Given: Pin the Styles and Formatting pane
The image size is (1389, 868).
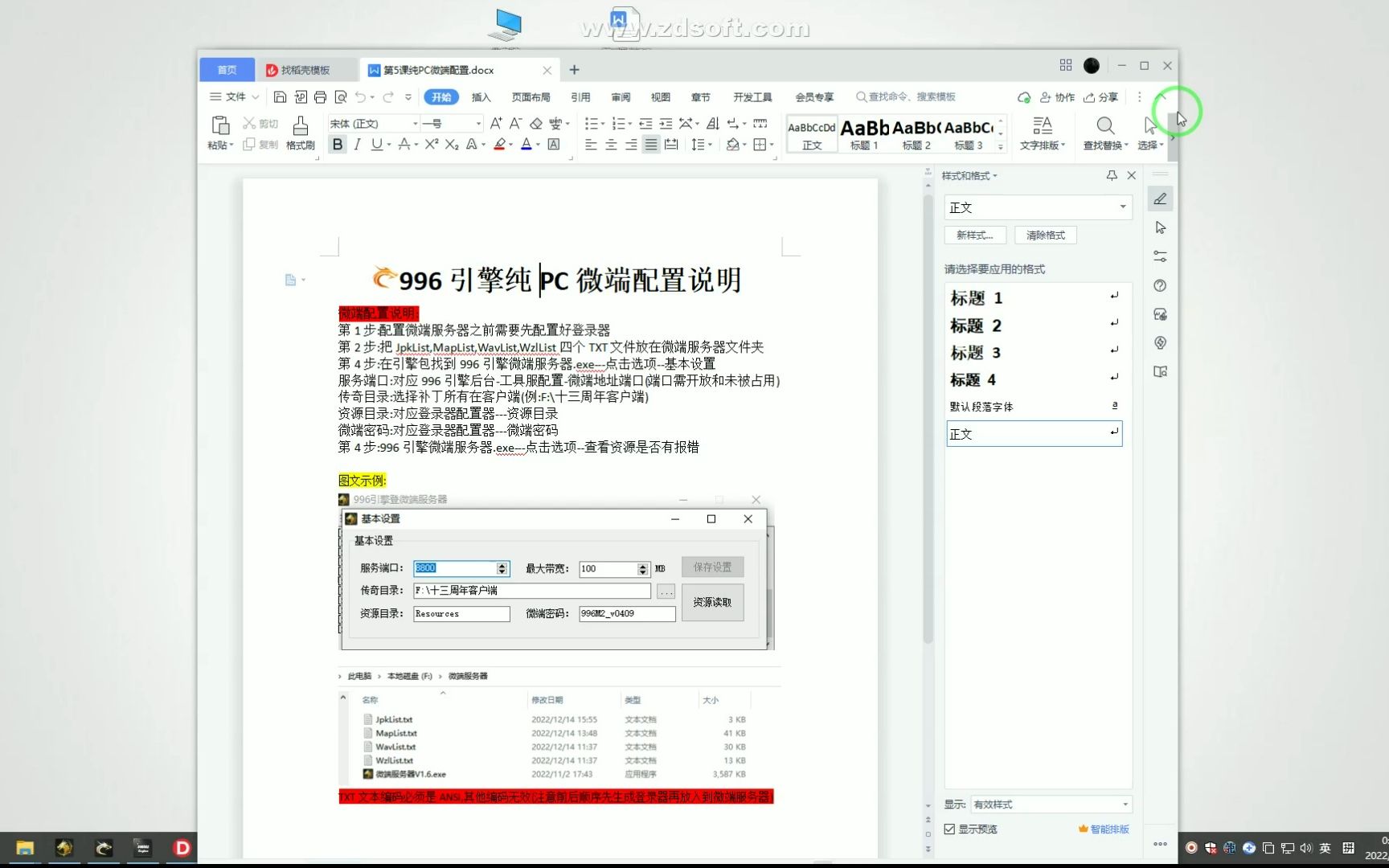Looking at the screenshot, I should click(1112, 175).
